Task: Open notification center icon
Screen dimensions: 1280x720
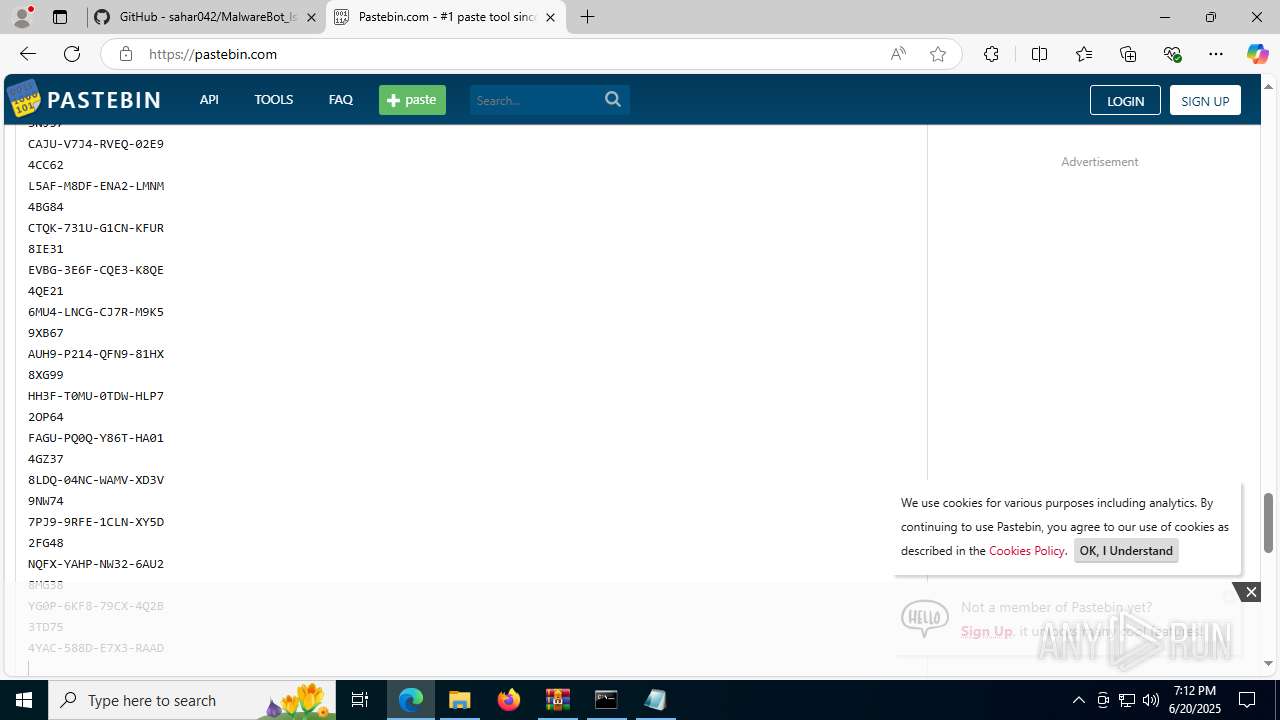Action: pos(1247,700)
